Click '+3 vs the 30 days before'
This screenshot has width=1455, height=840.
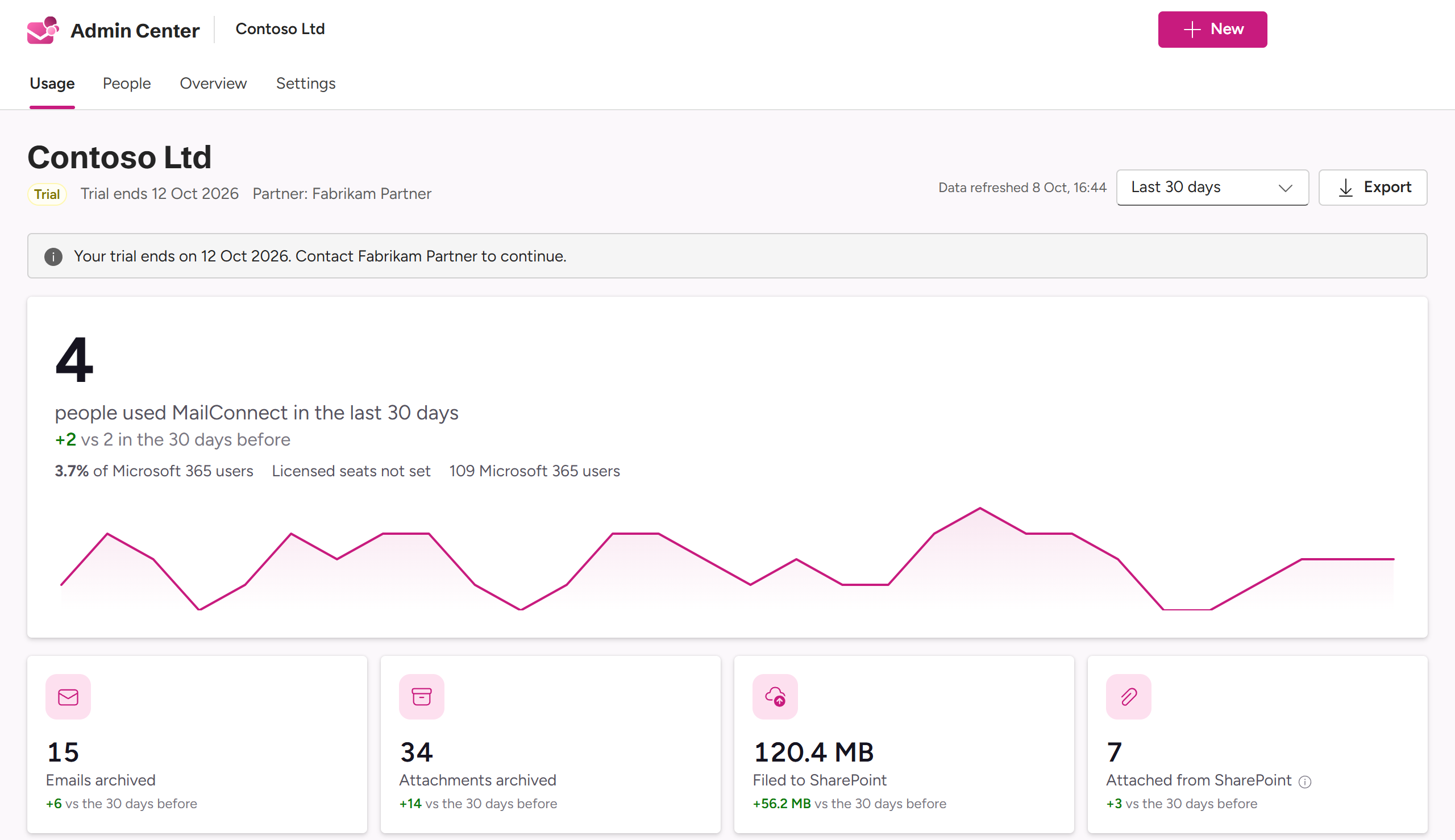coord(1182,804)
